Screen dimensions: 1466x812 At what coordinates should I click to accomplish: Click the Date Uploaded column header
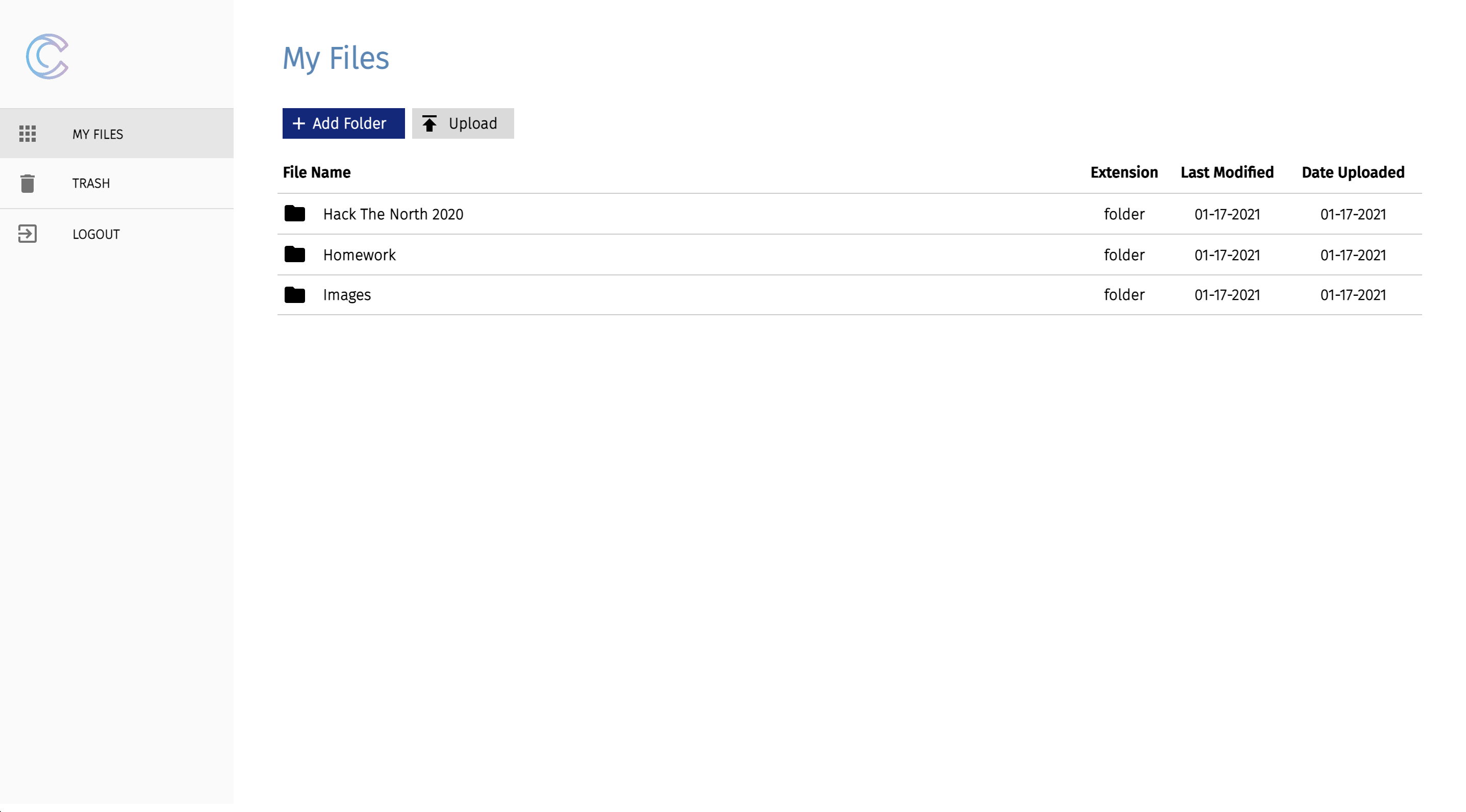[x=1353, y=172]
